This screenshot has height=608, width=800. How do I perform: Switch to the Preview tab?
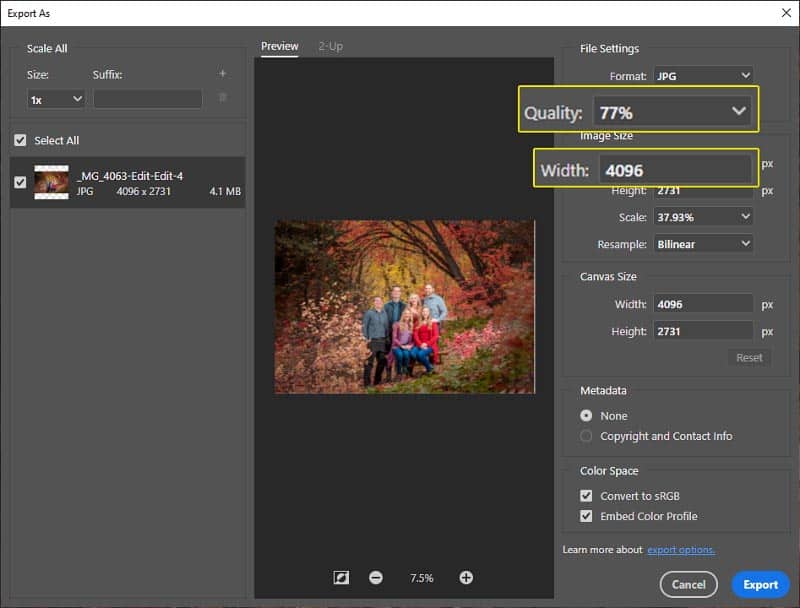click(280, 46)
